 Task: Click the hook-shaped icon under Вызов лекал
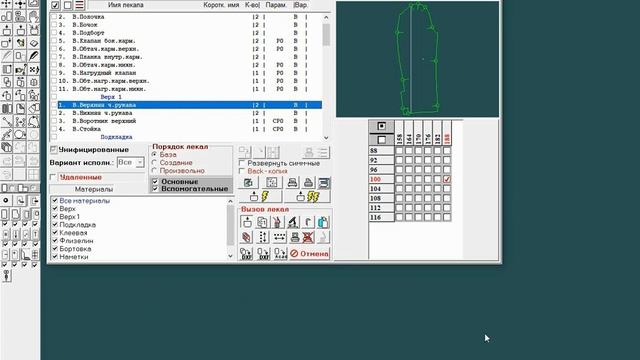click(308, 222)
